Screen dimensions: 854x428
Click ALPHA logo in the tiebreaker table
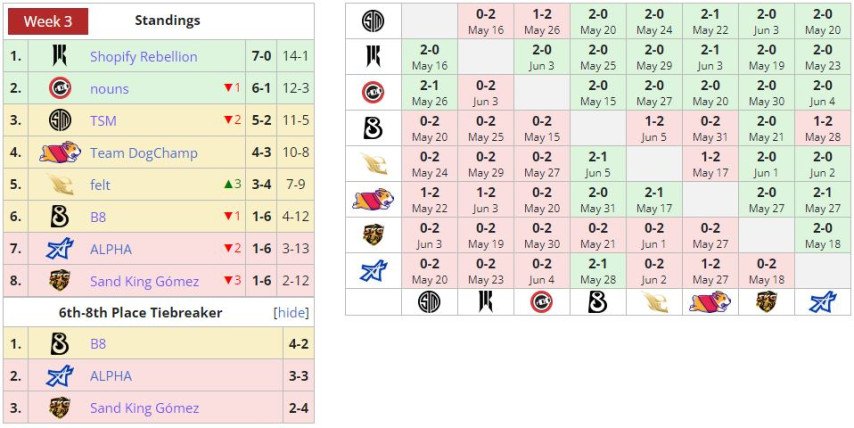60,376
